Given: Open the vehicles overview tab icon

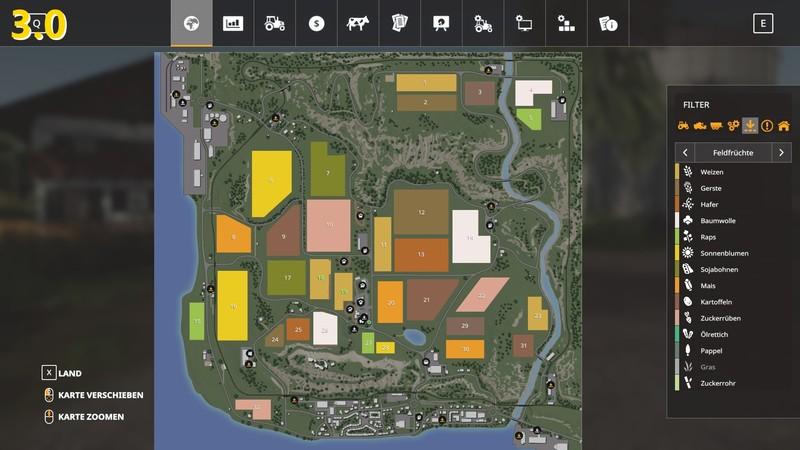Looking at the screenshot, I should (x=274, y=23).
